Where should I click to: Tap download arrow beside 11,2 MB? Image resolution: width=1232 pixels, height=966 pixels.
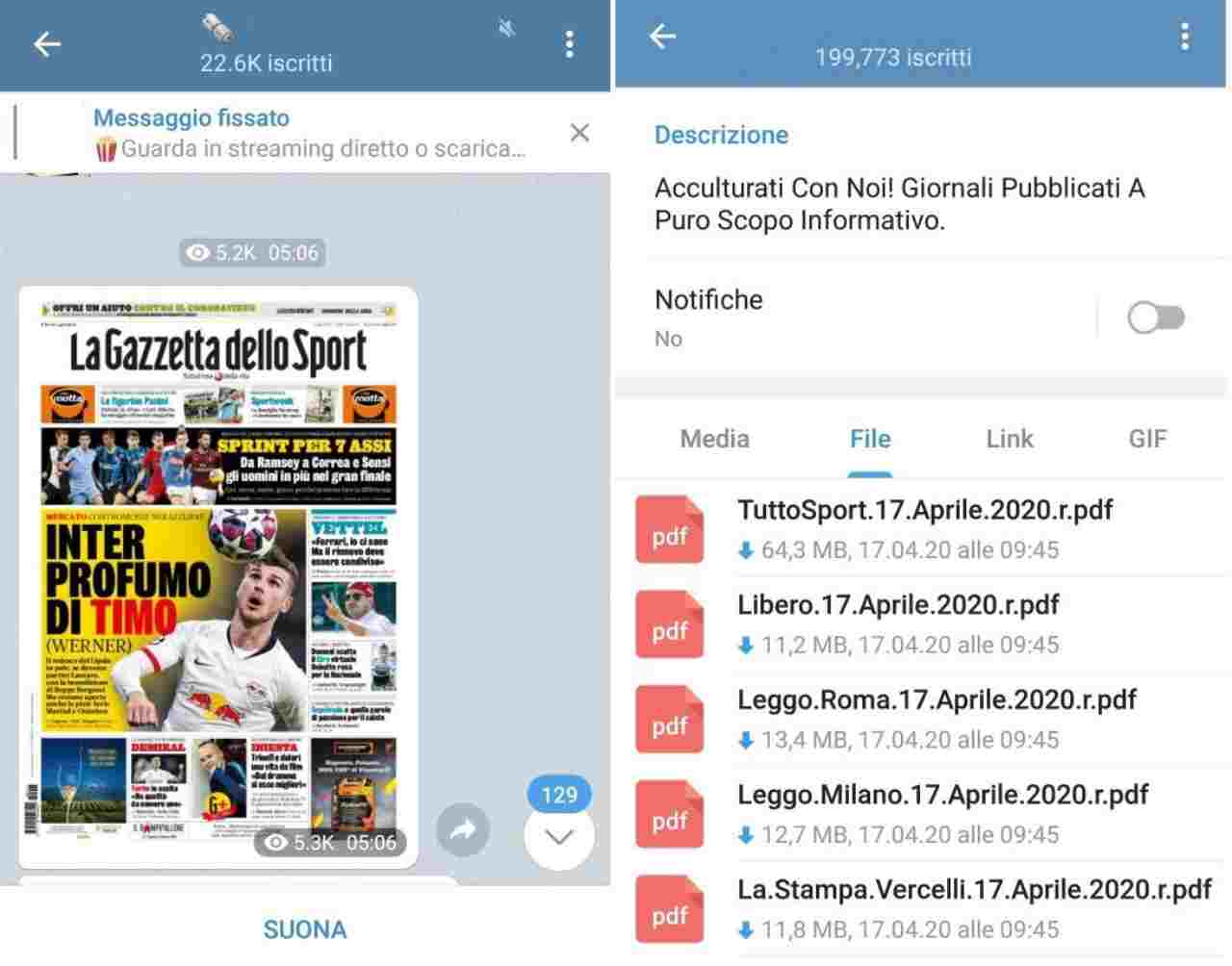tap(746, 646)
